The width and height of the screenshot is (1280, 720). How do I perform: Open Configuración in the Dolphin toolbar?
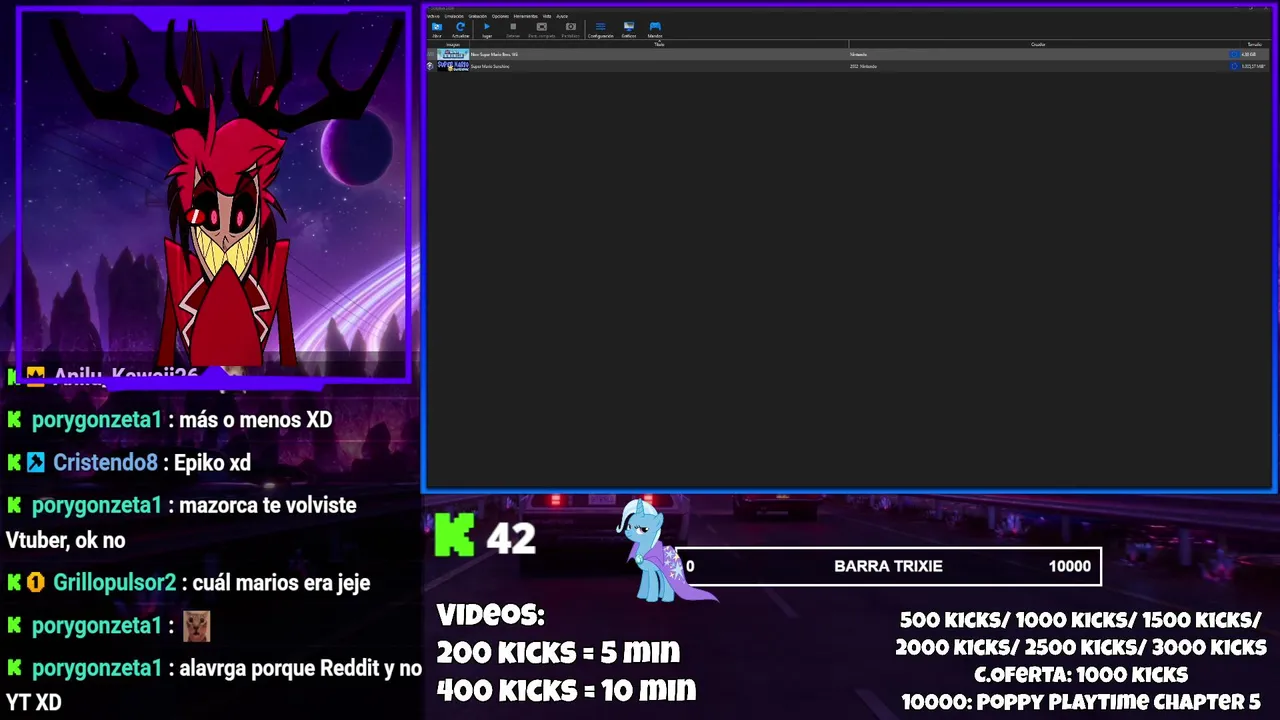coord(600,29)
